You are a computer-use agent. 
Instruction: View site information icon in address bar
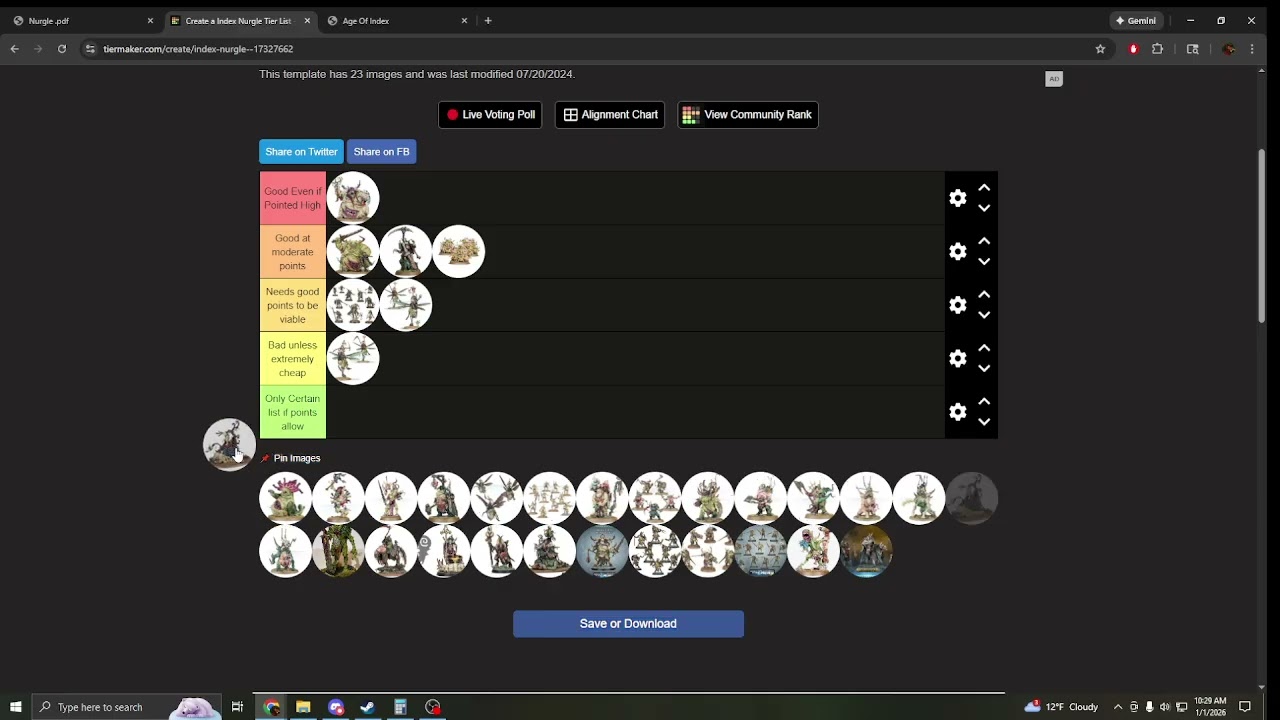[91, 49]
